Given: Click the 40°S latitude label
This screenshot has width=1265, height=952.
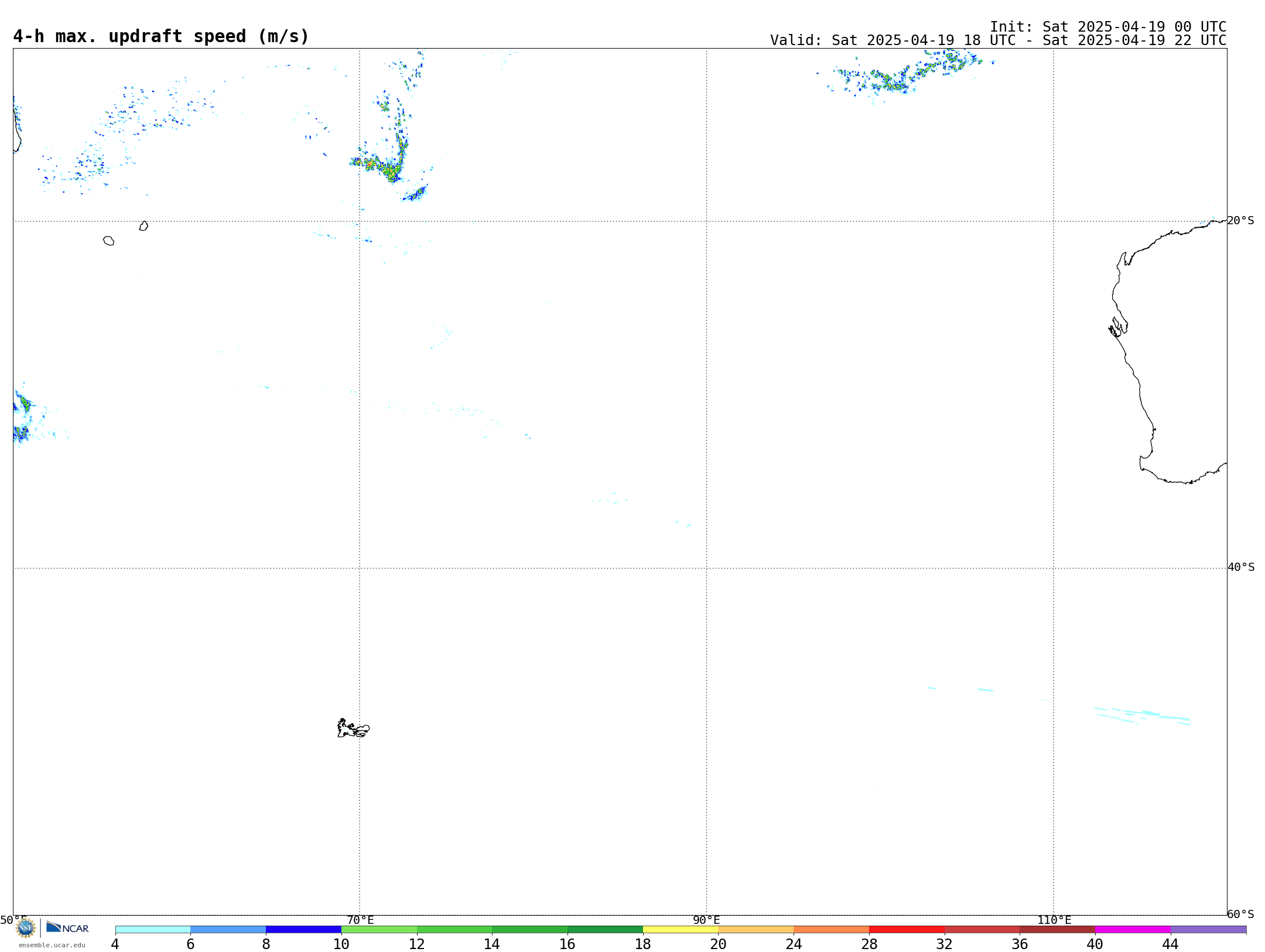Looking at the screenshot, I should pyautogui.click(x=1241, y=567).
